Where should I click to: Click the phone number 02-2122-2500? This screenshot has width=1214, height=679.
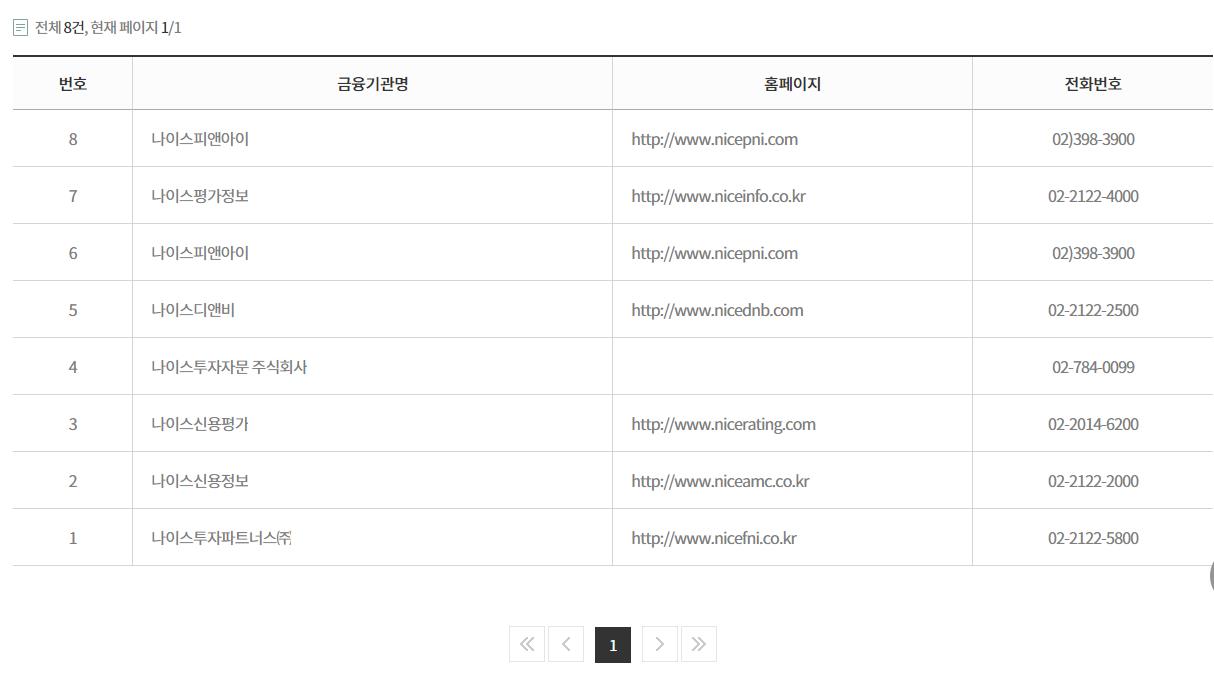(1093, 310)
